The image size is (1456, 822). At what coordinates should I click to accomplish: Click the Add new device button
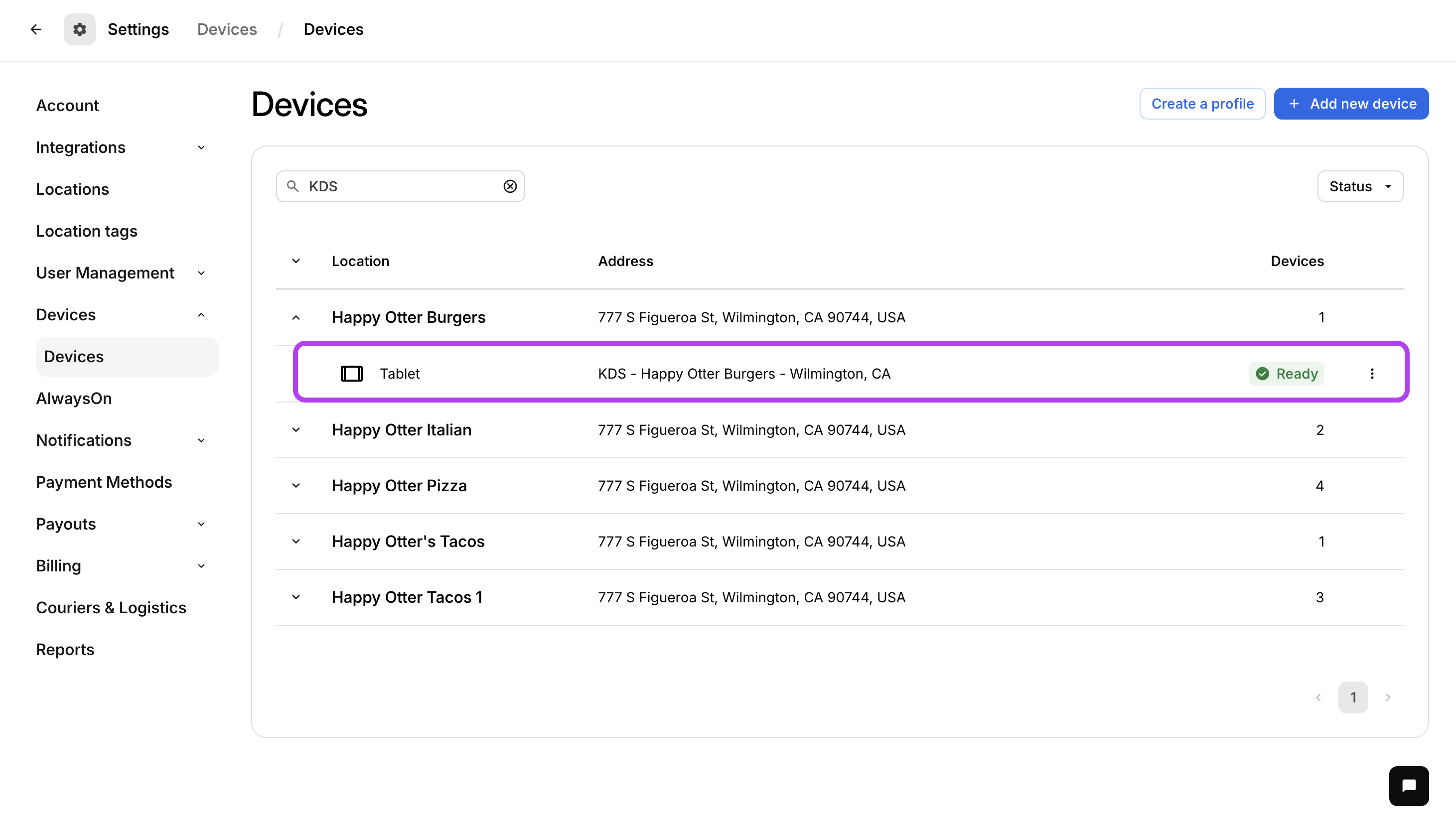(1351, 104)
